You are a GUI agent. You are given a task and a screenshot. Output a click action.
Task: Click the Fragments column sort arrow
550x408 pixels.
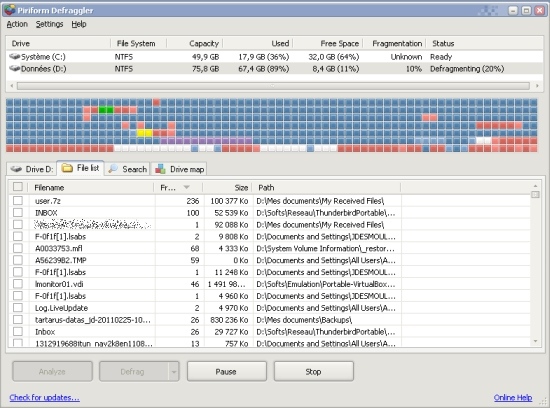click(x=186, y=187)
